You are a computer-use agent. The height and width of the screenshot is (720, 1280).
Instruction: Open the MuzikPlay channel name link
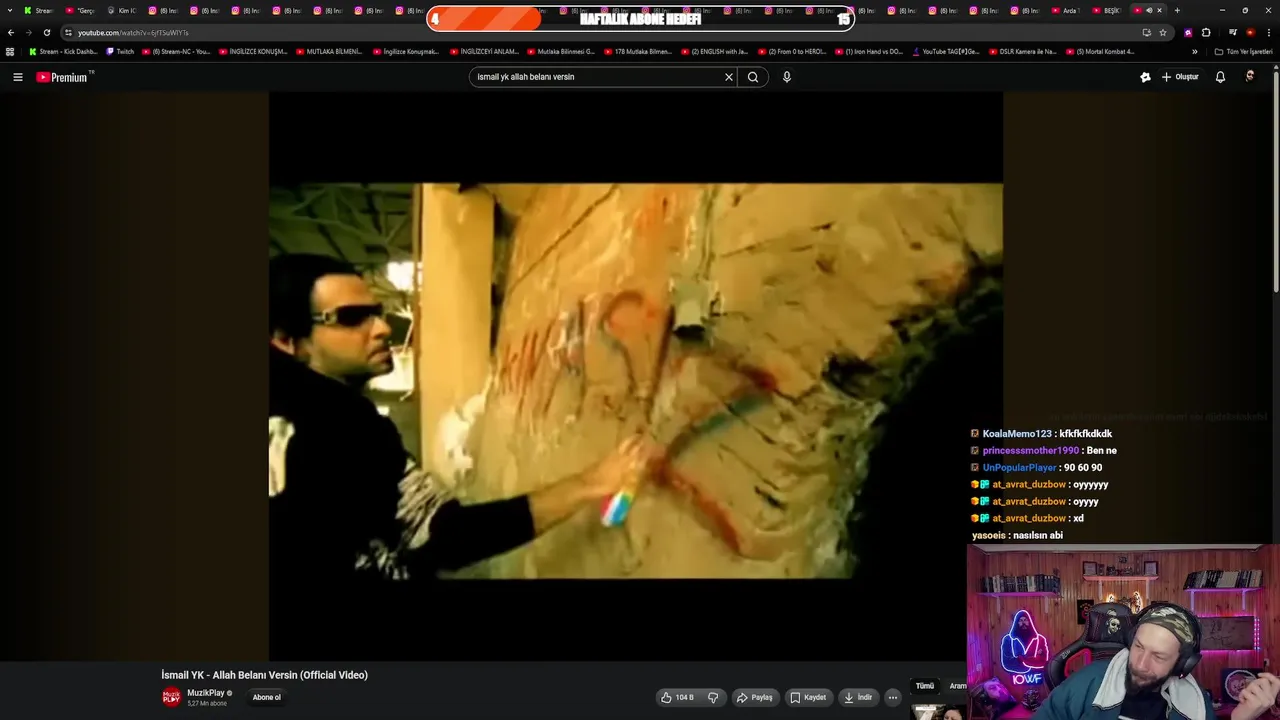coord(206,693)
